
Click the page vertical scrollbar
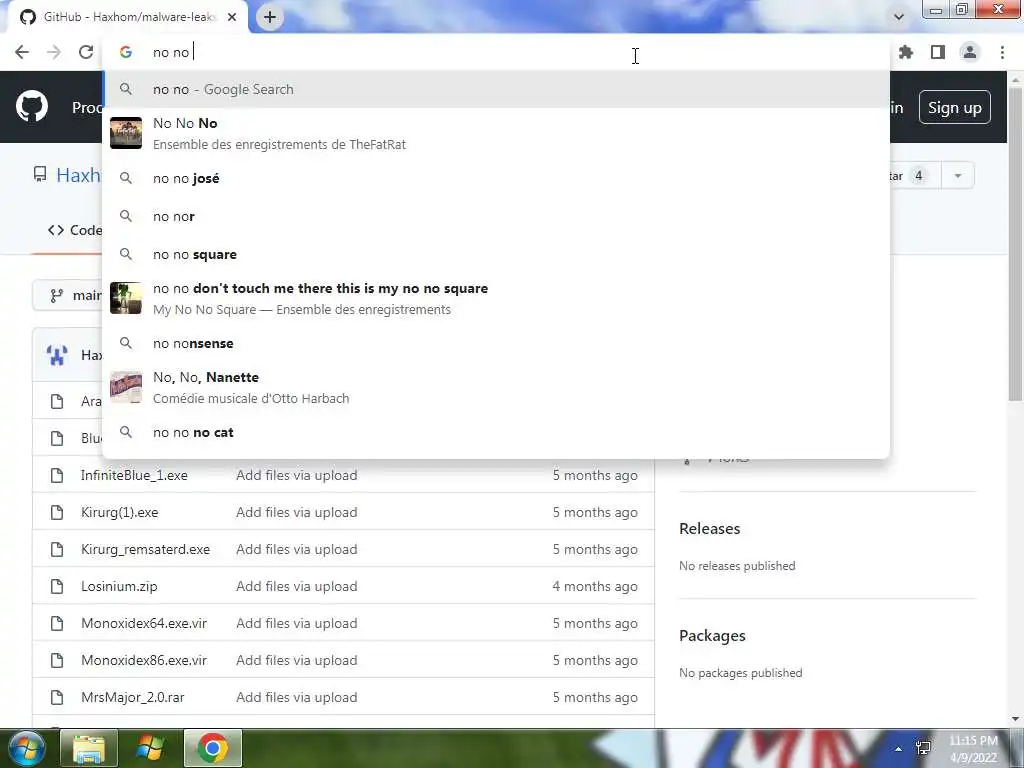point(1016,245)
